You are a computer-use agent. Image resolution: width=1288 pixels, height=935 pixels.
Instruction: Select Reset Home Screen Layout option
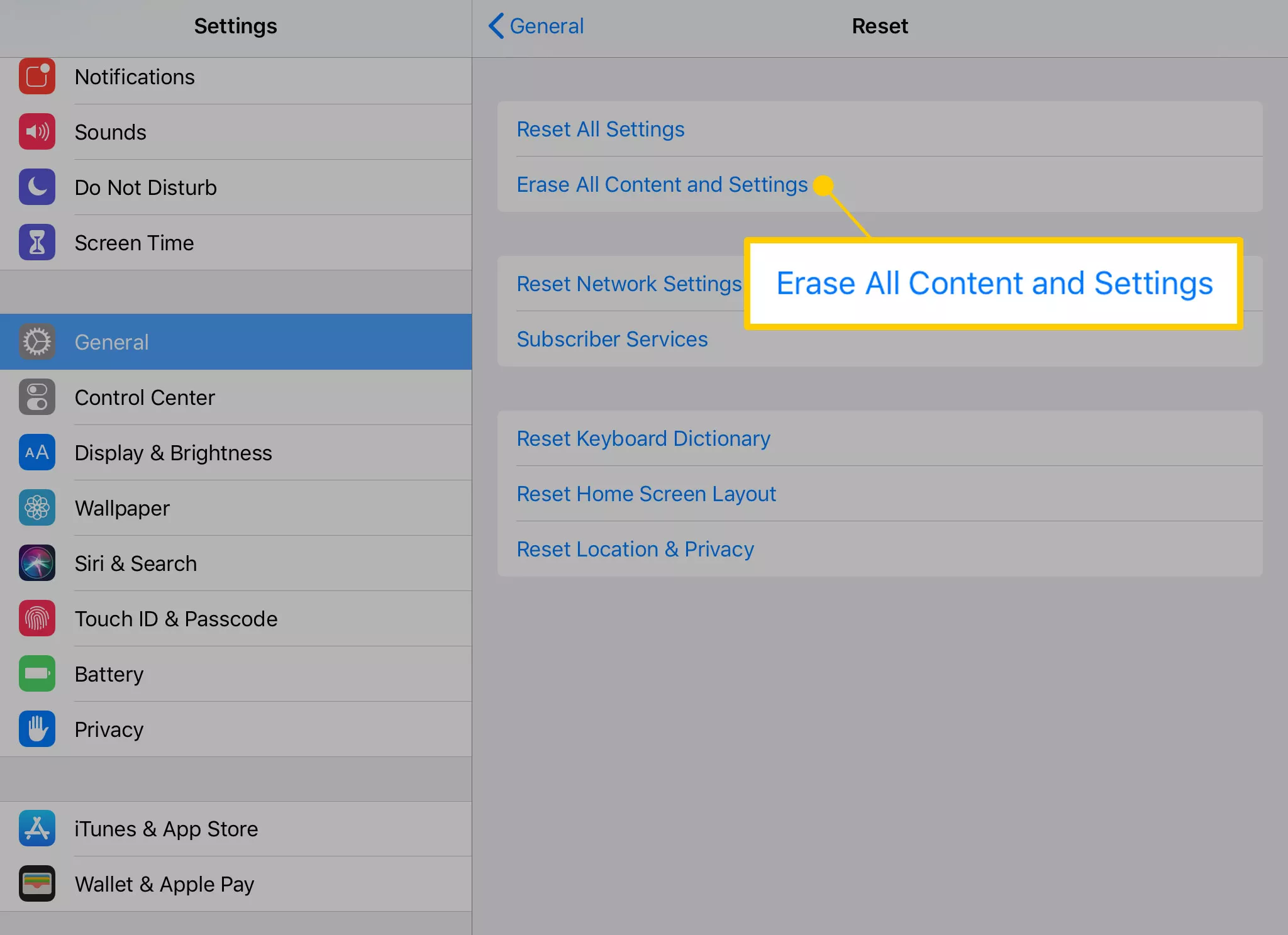pos(646,493)
